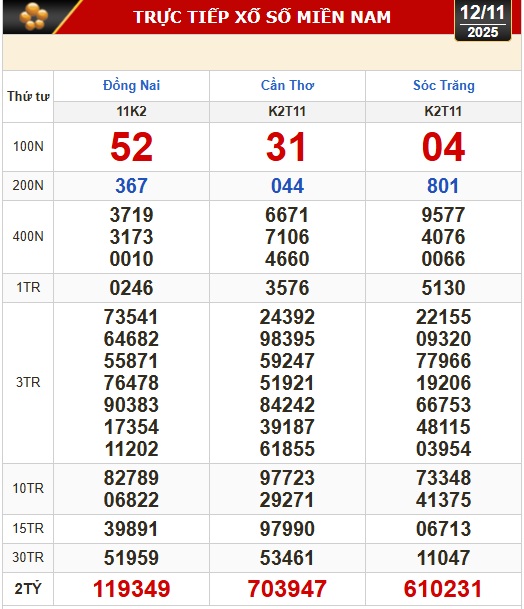Viewport: 524px width, 609px height.
Task: Select Sóc Trăng 200N result 801
Action: point(443,186)
